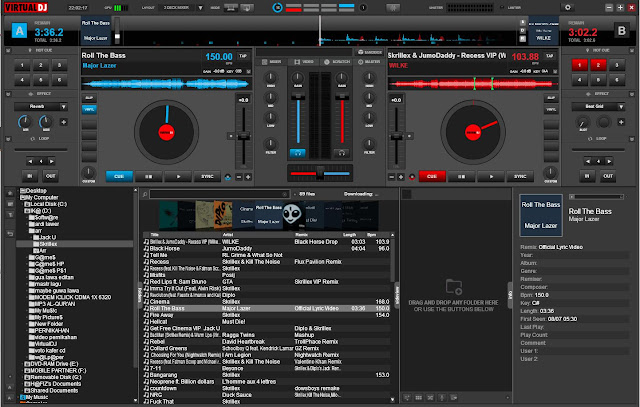The image size is (640, 407).
Task: Click the CUE button on deck A
Action: [x=119, y=176]
